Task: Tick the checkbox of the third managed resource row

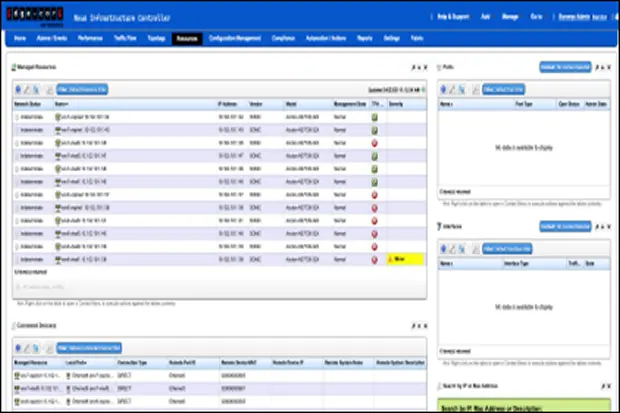Action: click(x=17, y=143)
